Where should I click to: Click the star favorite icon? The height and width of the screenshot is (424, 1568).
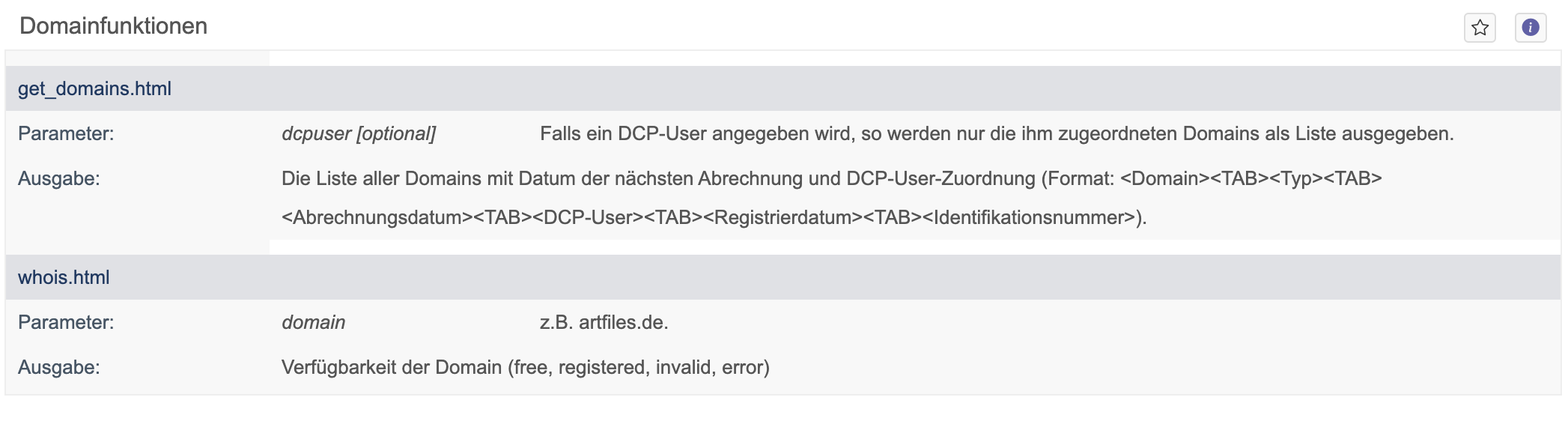tap(1480, 28)
